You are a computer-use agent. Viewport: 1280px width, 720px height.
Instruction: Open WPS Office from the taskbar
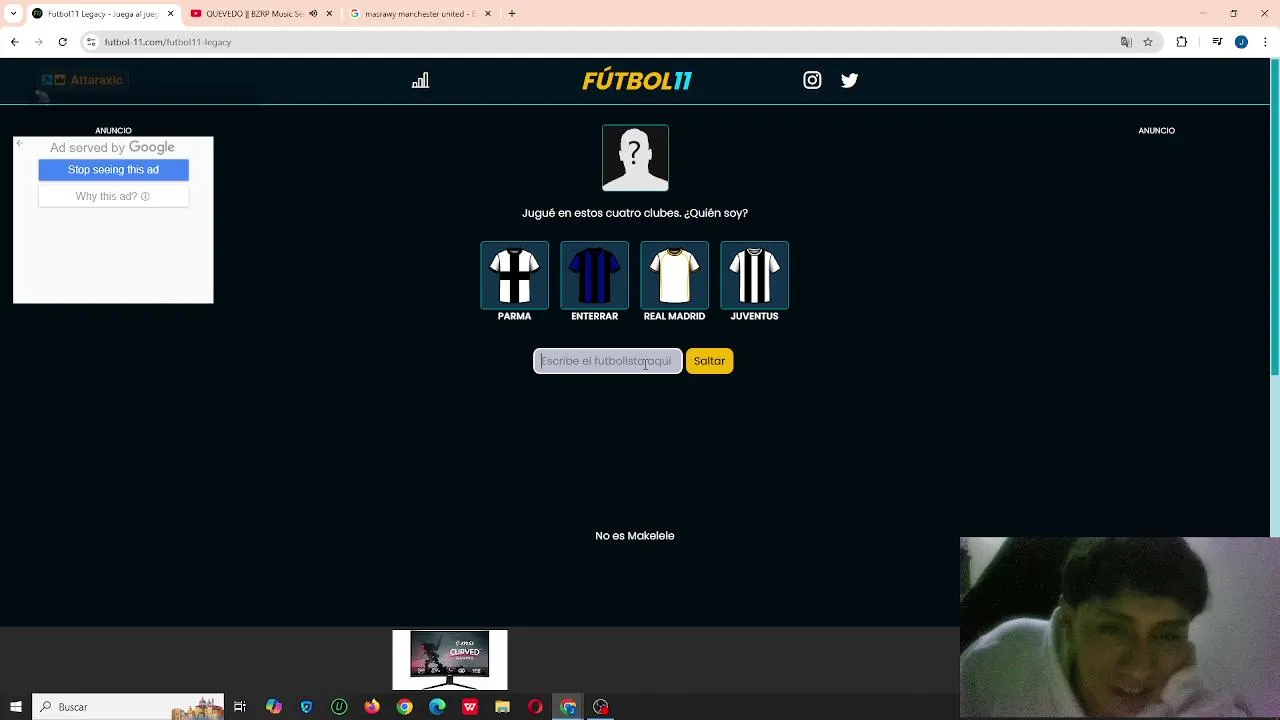click(470, 707)
